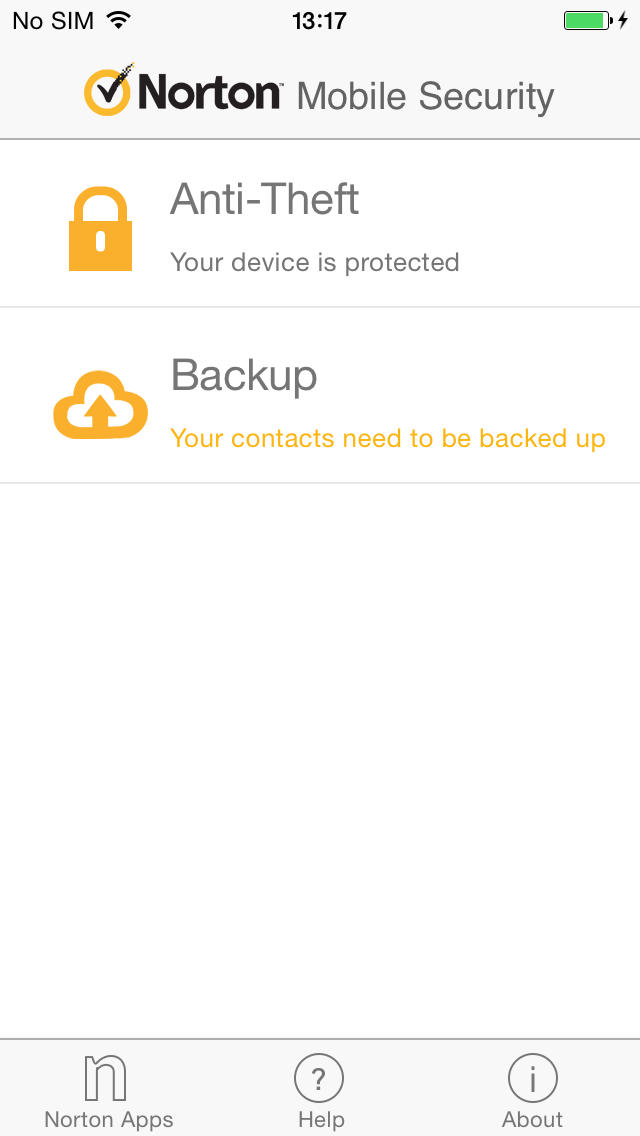This screenshot has height=1136, width=640.
Task: Tap the Wi-Fi signal icon in status bar
Action: (119, 21)
